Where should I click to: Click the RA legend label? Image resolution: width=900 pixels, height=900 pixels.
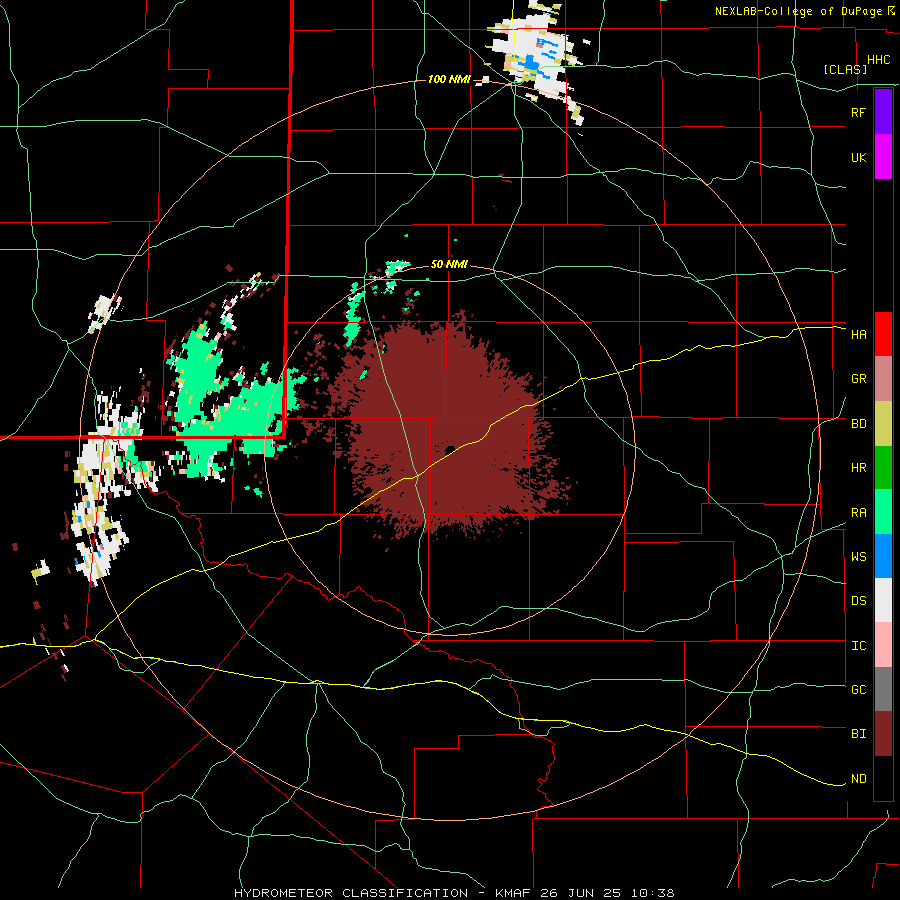pos(858,513)
